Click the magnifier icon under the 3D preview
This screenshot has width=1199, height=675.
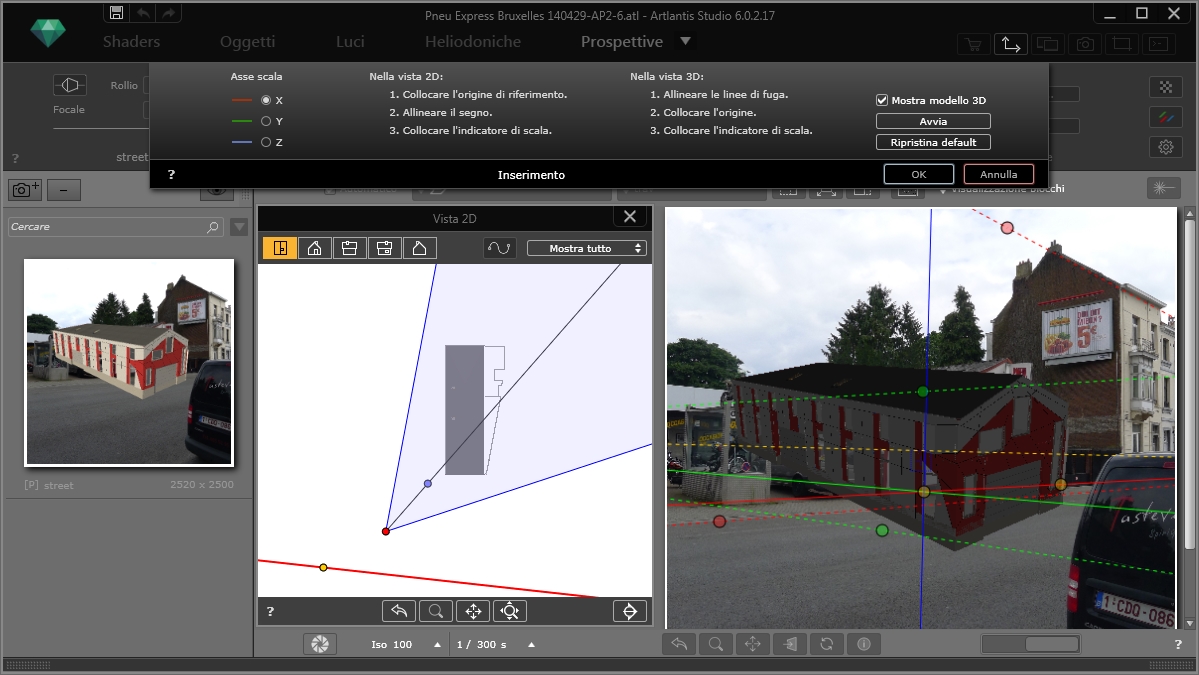tap(716, 644)
